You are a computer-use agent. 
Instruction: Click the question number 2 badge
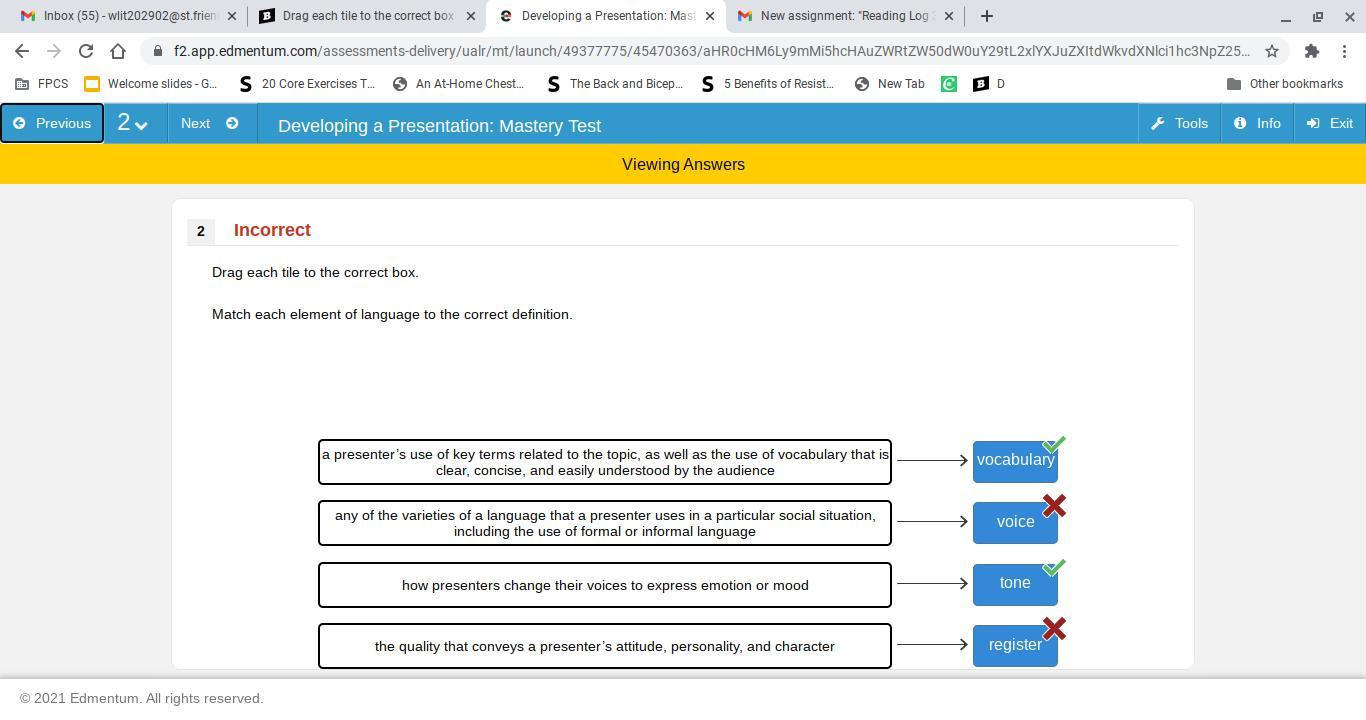pyautogui.click(x=201, y=231)
